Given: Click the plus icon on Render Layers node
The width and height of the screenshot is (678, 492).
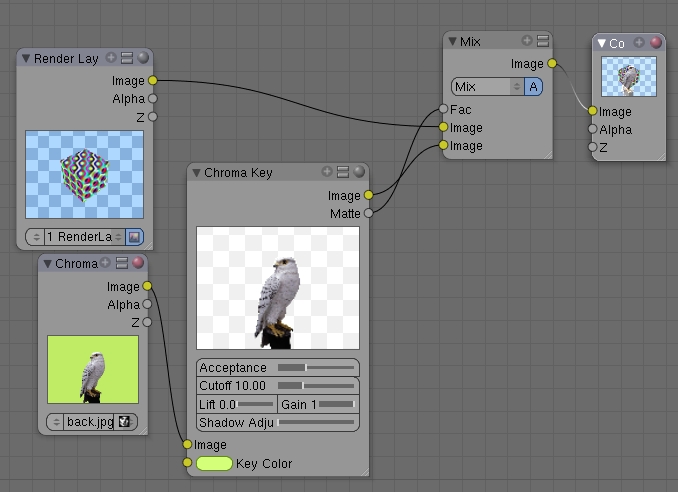Looking at the screenshot, I should [x=111, y=58].
